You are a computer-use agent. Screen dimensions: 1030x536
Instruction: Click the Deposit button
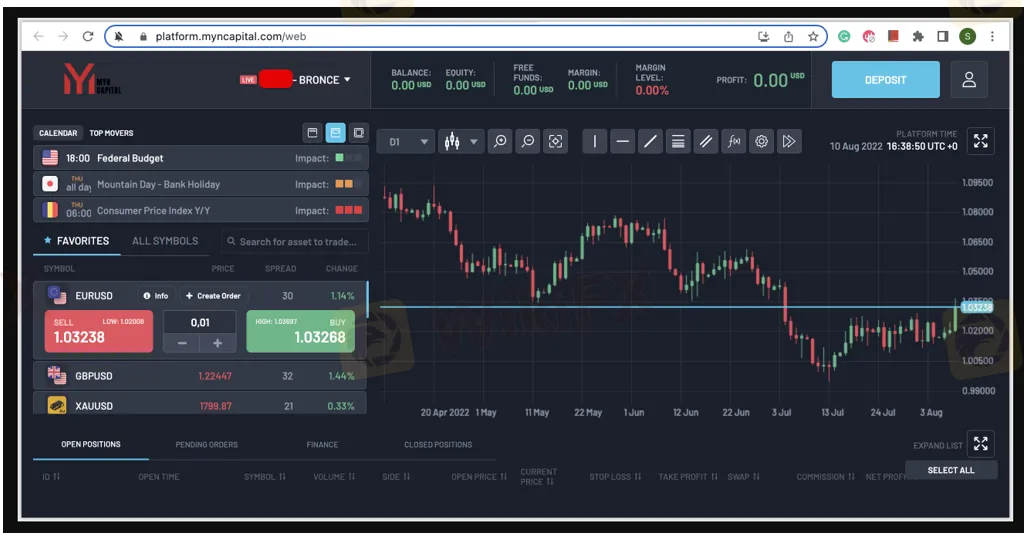click(x=885, y=79)
